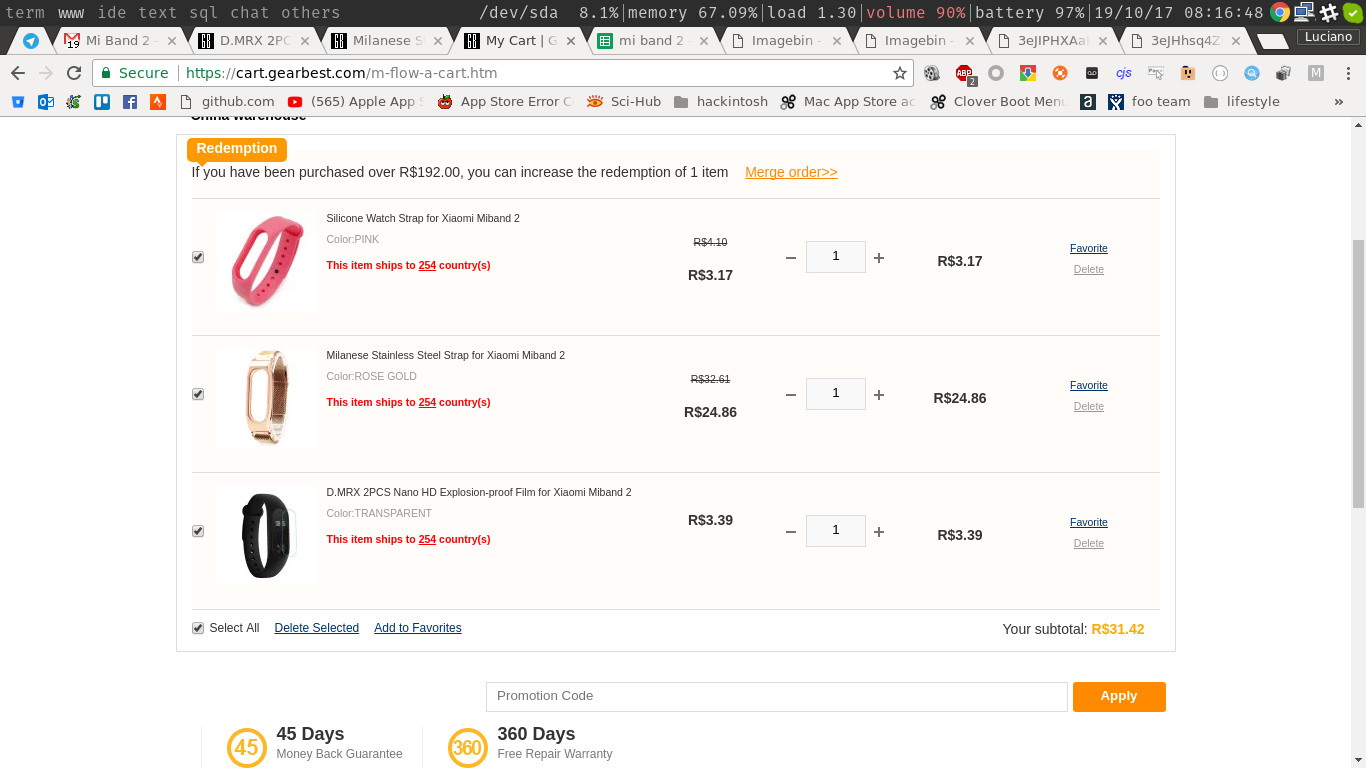Open the hackintosh bookmarks folder
This screenshot has height=768, width=1366.
click(x=721, y=101)
